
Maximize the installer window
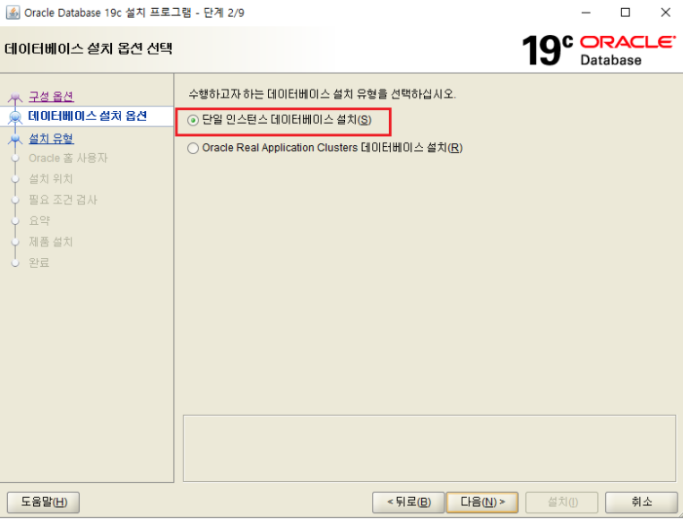pyautogui.click(x=625, y=12)
